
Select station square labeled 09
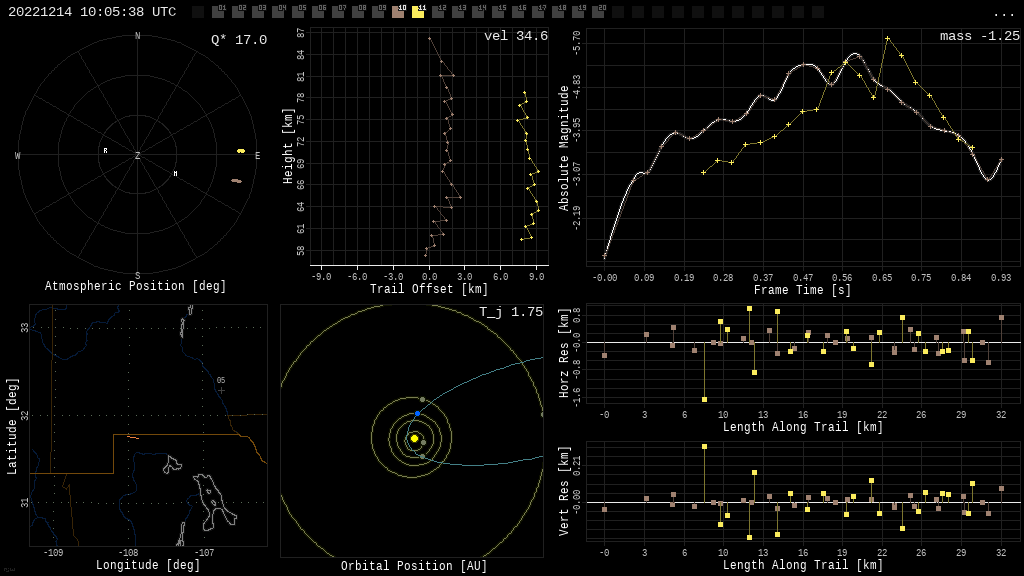coord(377,12)
